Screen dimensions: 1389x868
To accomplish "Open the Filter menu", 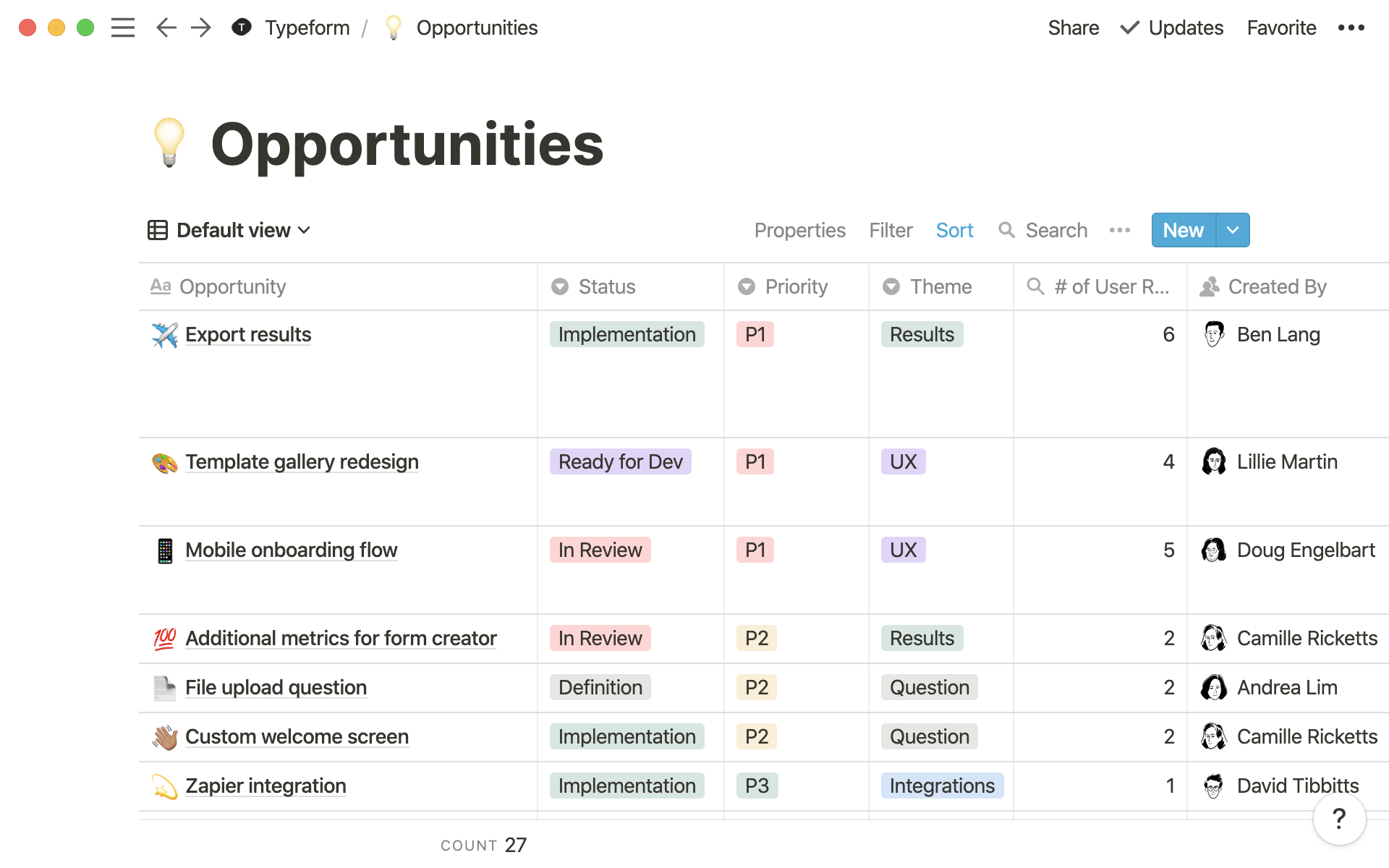I will [x=891, y=230].
